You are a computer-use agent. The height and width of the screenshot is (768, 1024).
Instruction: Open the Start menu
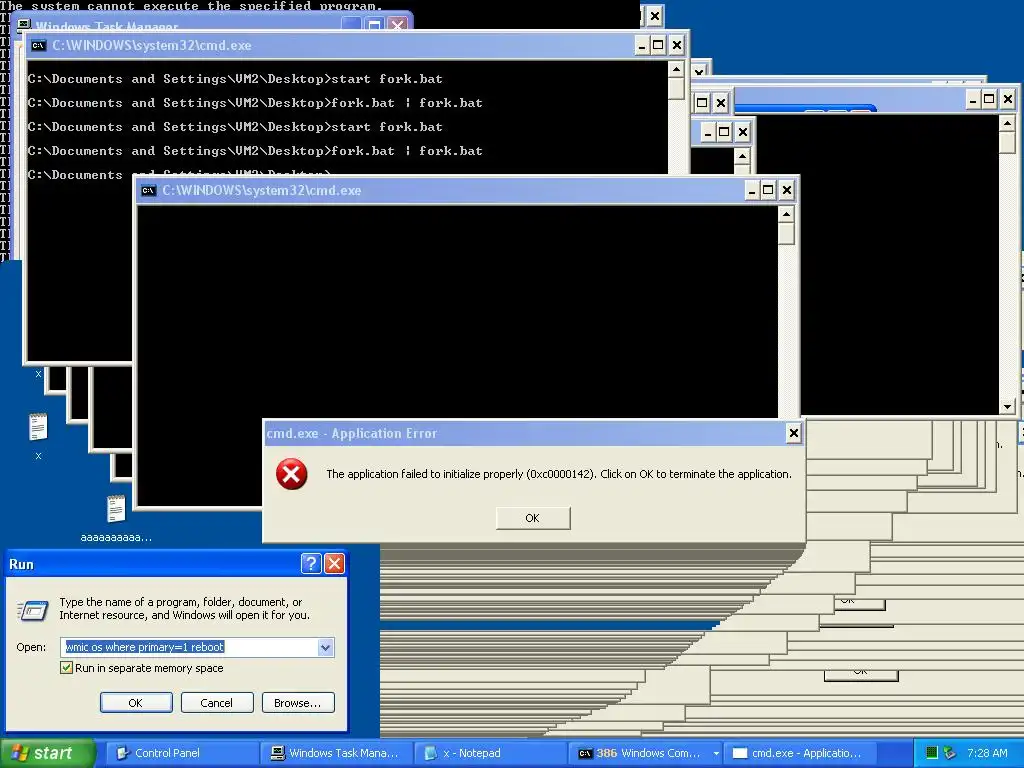tap(47, 753)
